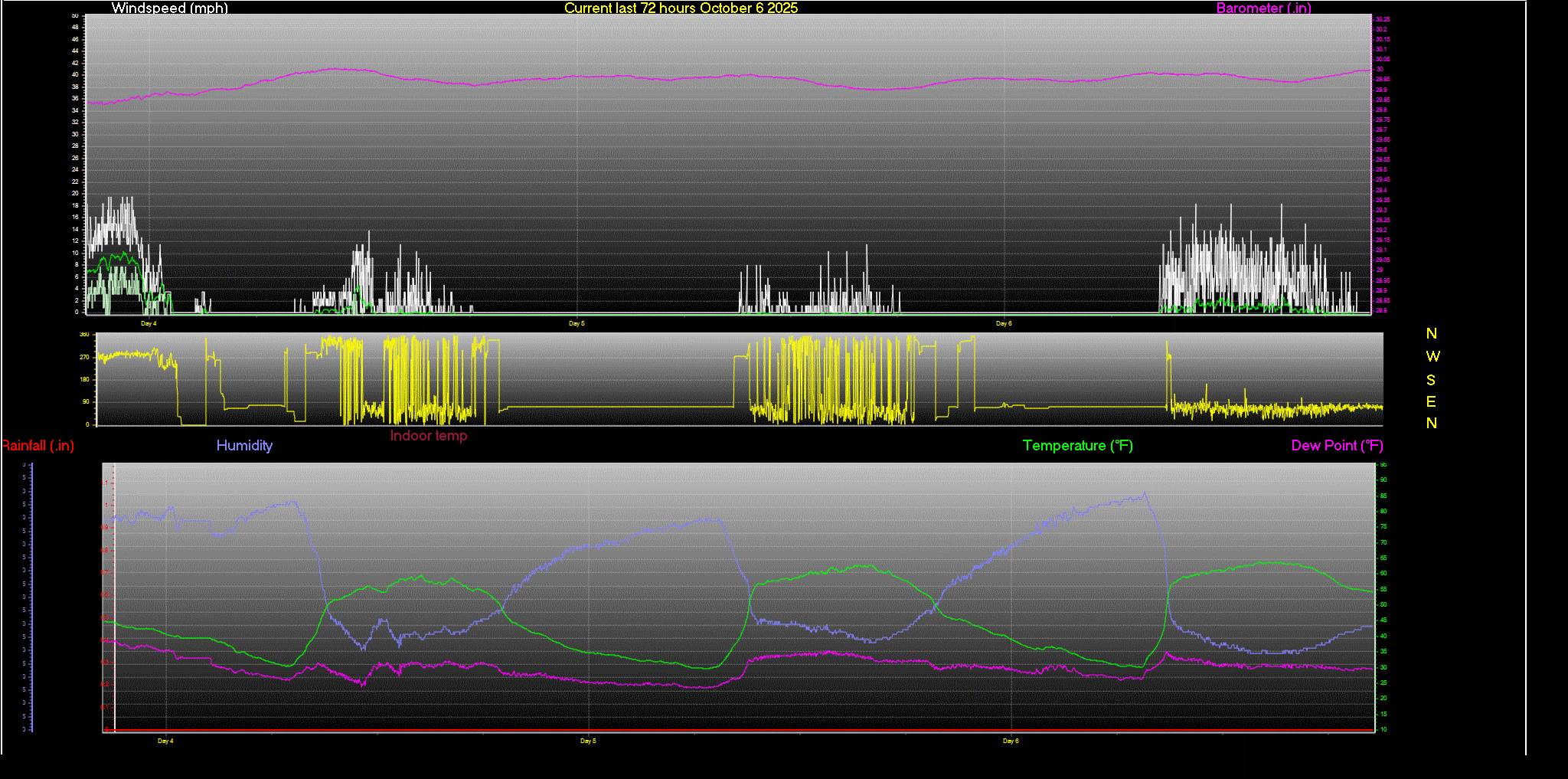Select Day 4 marker on temperature chart axis
Image resolution: width=1568 pixels, height=779 pixels.
[165, 741]
